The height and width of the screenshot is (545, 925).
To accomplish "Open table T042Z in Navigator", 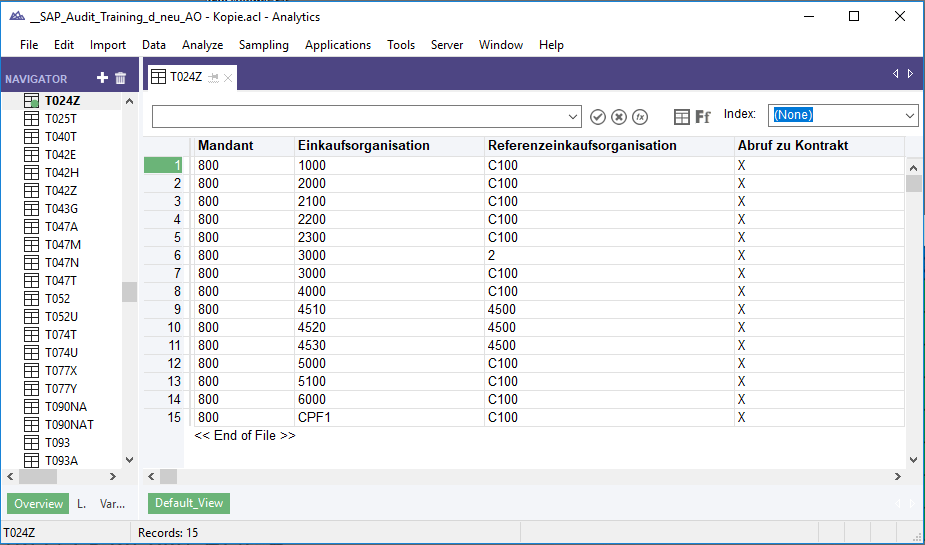I will click(61, 191).
